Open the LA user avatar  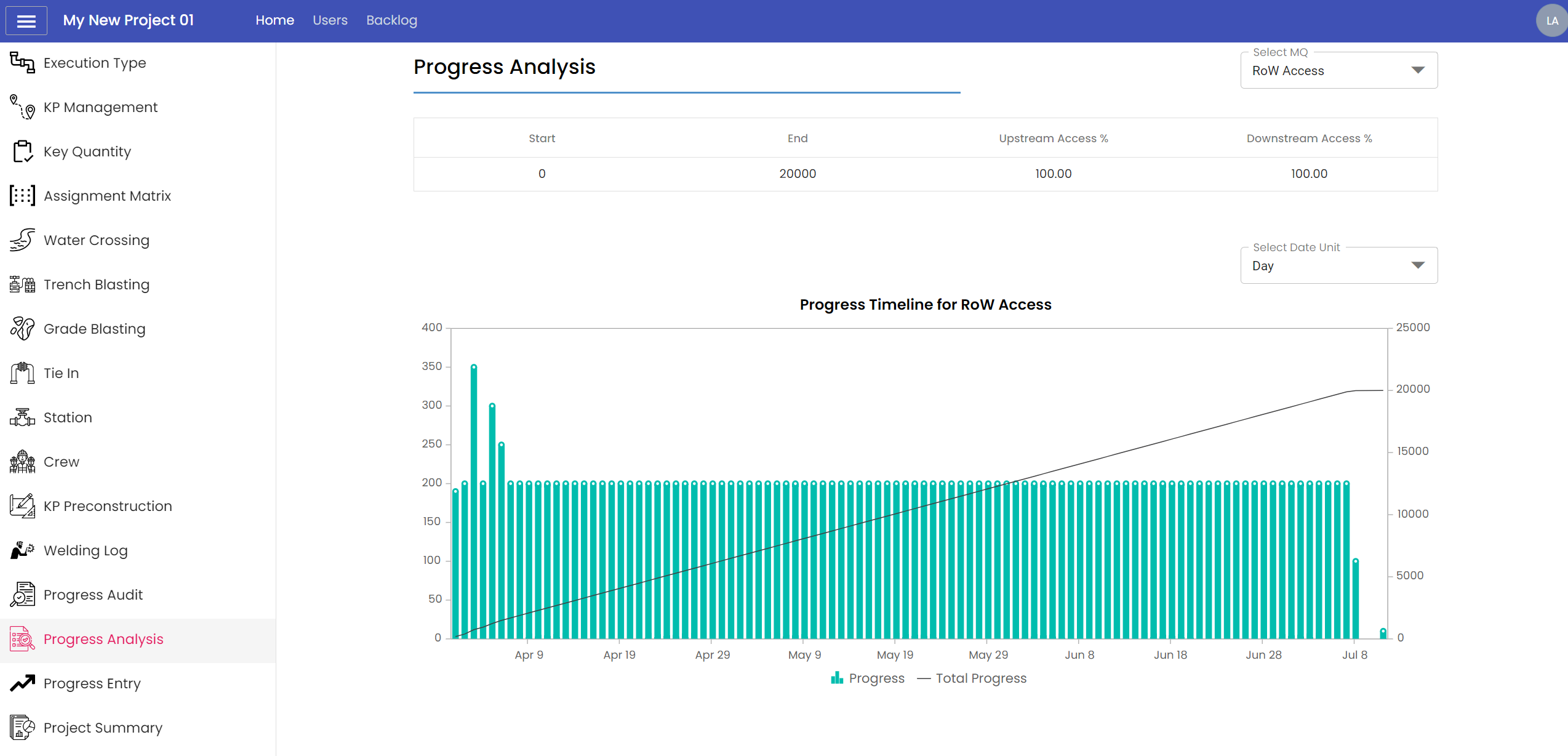[x=1551, y=21]
